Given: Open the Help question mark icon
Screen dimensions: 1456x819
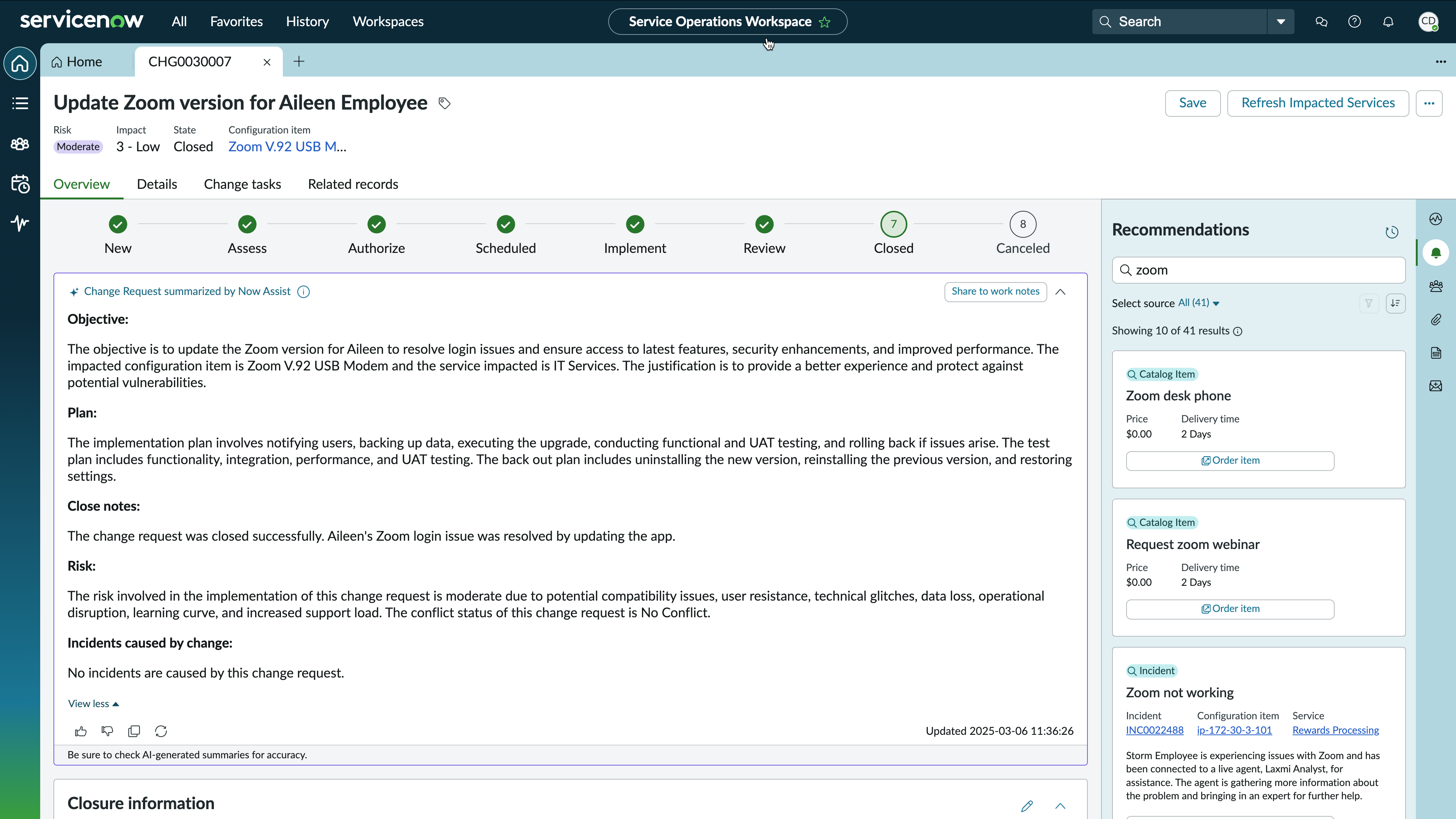Looking at the screenshot, I should [x=1354, y=22].
